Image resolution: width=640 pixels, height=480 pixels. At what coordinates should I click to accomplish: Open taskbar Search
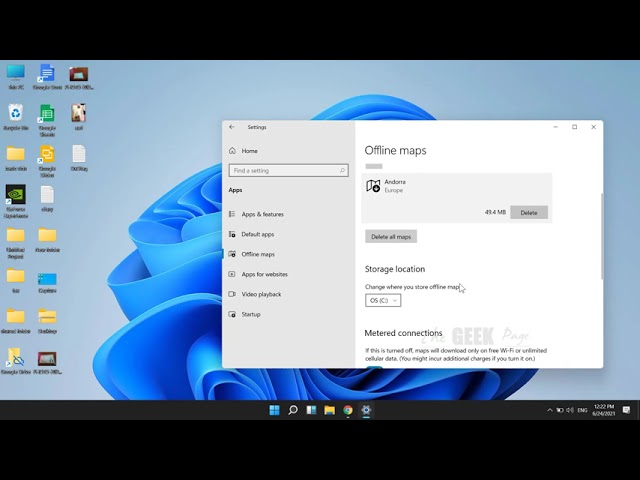(x=293, y=410)
